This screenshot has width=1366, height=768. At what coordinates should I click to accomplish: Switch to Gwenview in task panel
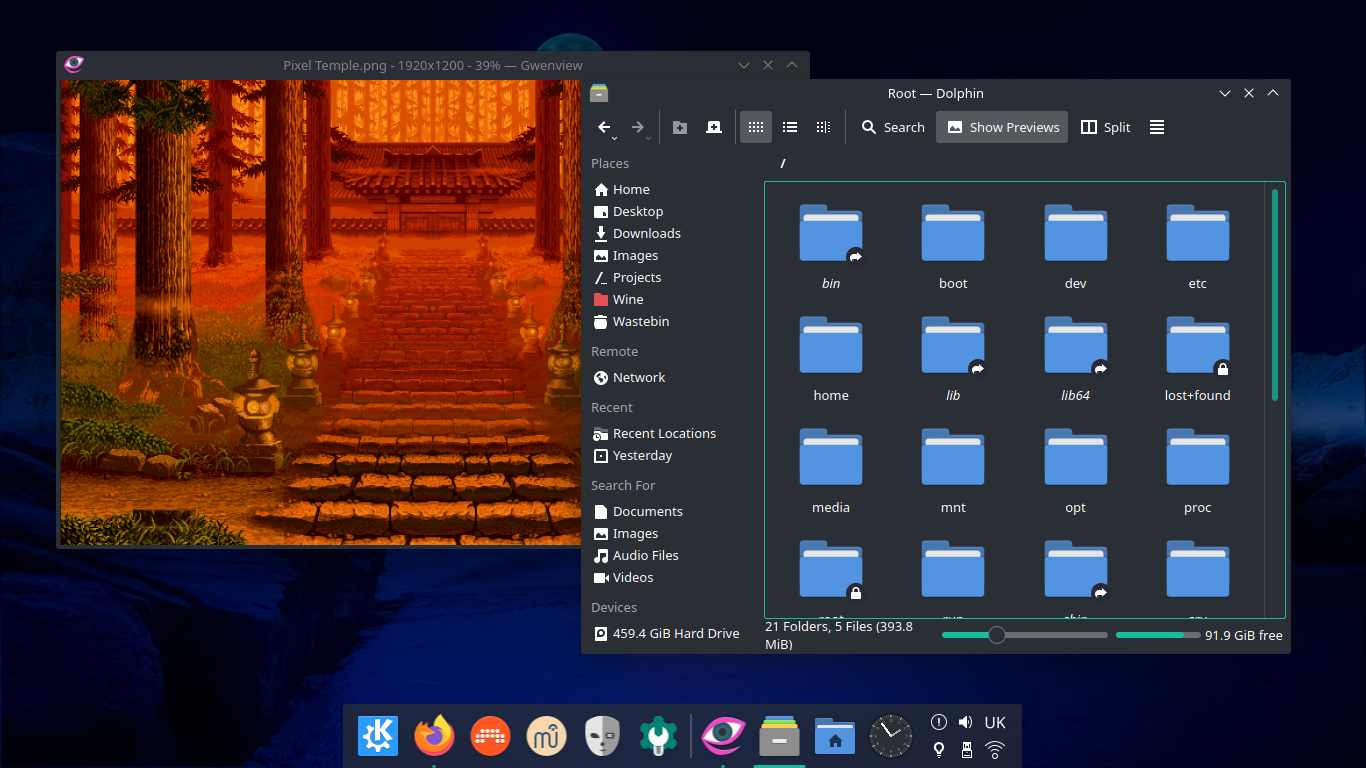[724, 737]
